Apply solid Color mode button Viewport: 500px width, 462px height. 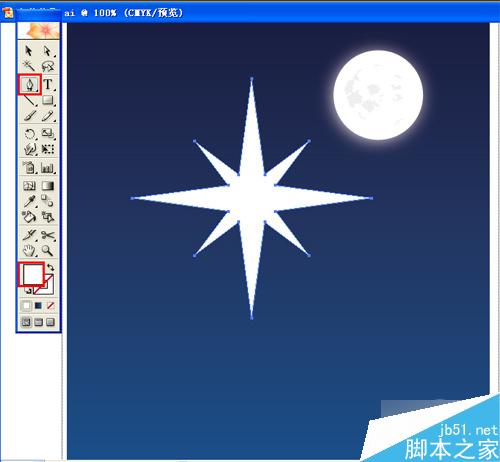point(26,305)
